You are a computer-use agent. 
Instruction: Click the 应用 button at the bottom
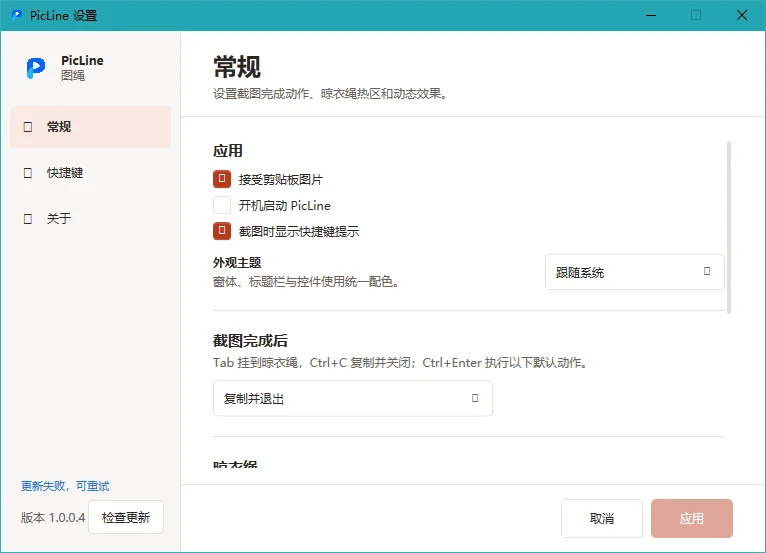692,518
